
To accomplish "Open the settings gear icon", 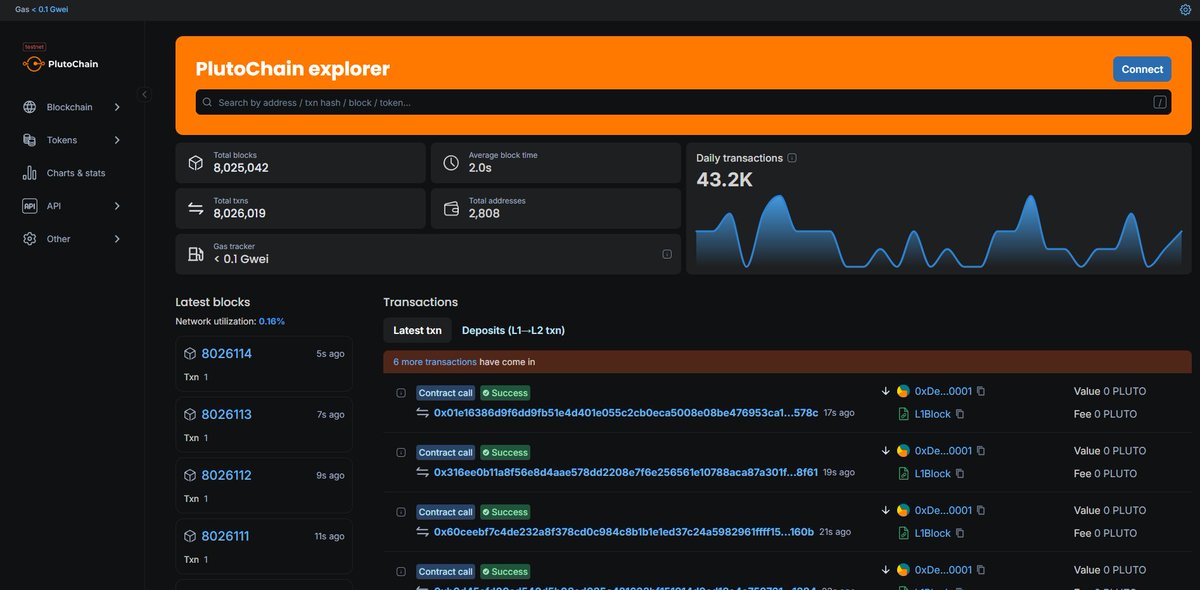I will coord(1185,9).
